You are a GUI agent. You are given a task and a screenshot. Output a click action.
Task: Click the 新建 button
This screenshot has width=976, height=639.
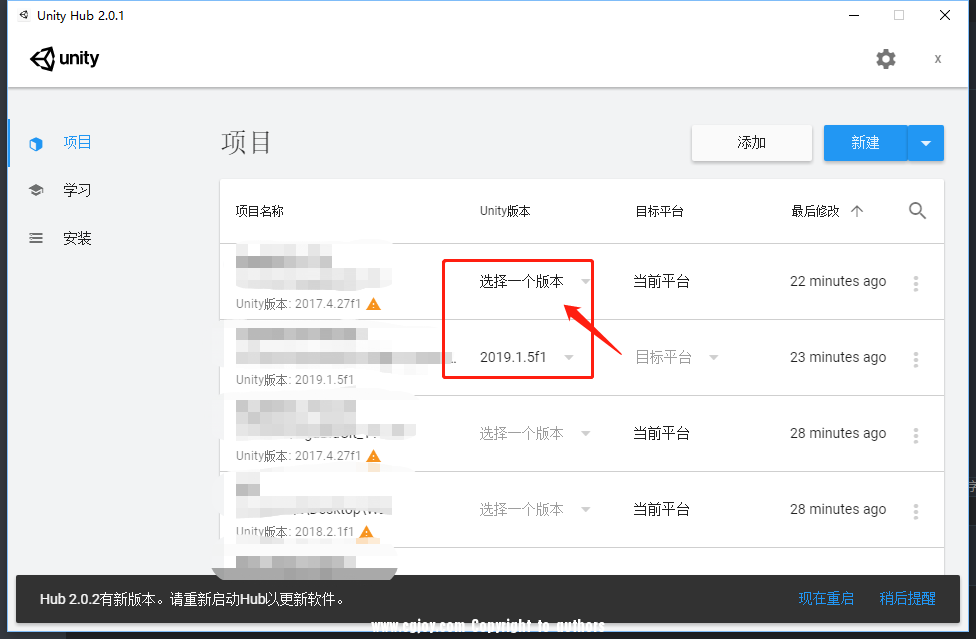(x=865, y=143)
